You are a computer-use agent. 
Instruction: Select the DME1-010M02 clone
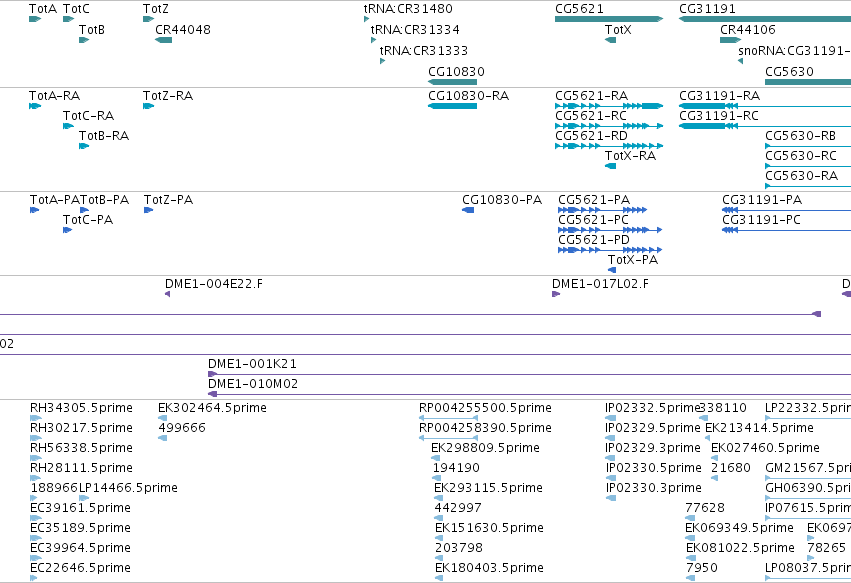pyautogui.click(x=530, y=394)
